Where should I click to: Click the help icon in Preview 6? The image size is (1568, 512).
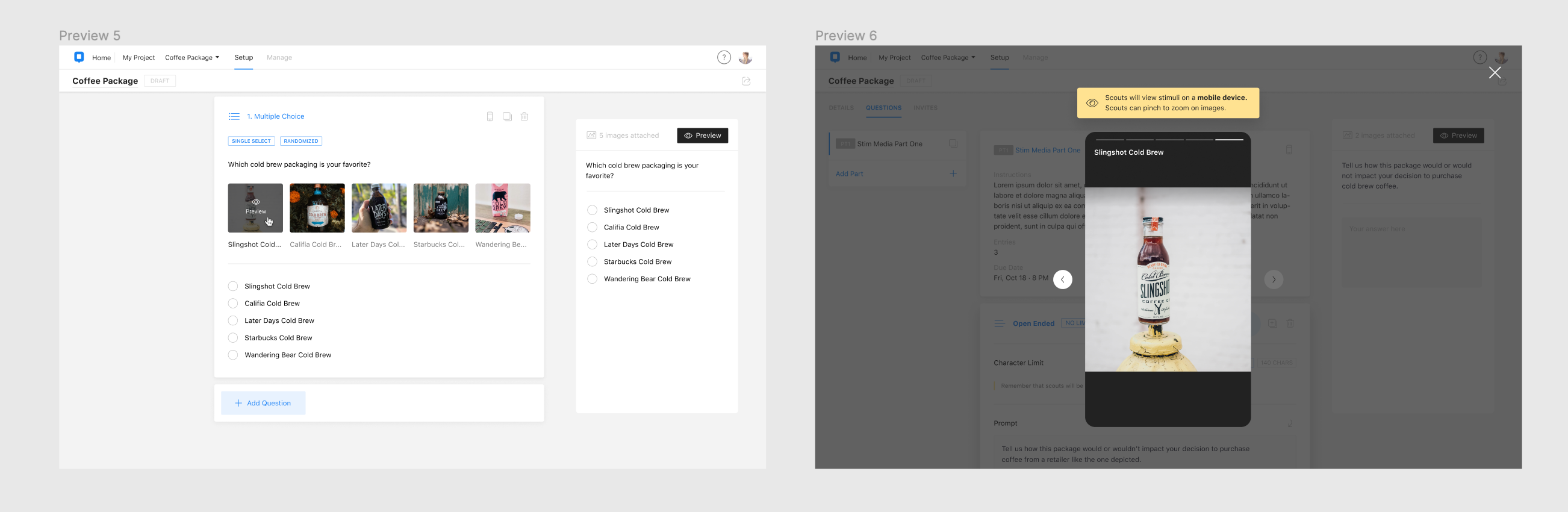click(1479, 57)
